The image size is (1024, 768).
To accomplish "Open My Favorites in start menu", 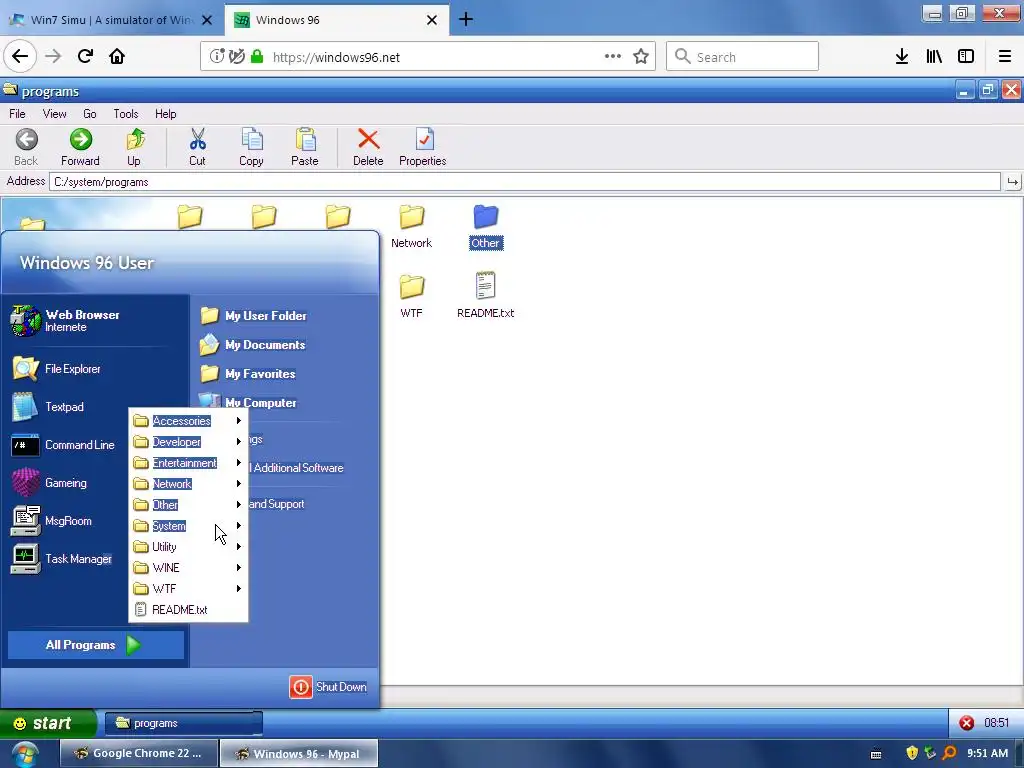I will (x=248, y=374).
